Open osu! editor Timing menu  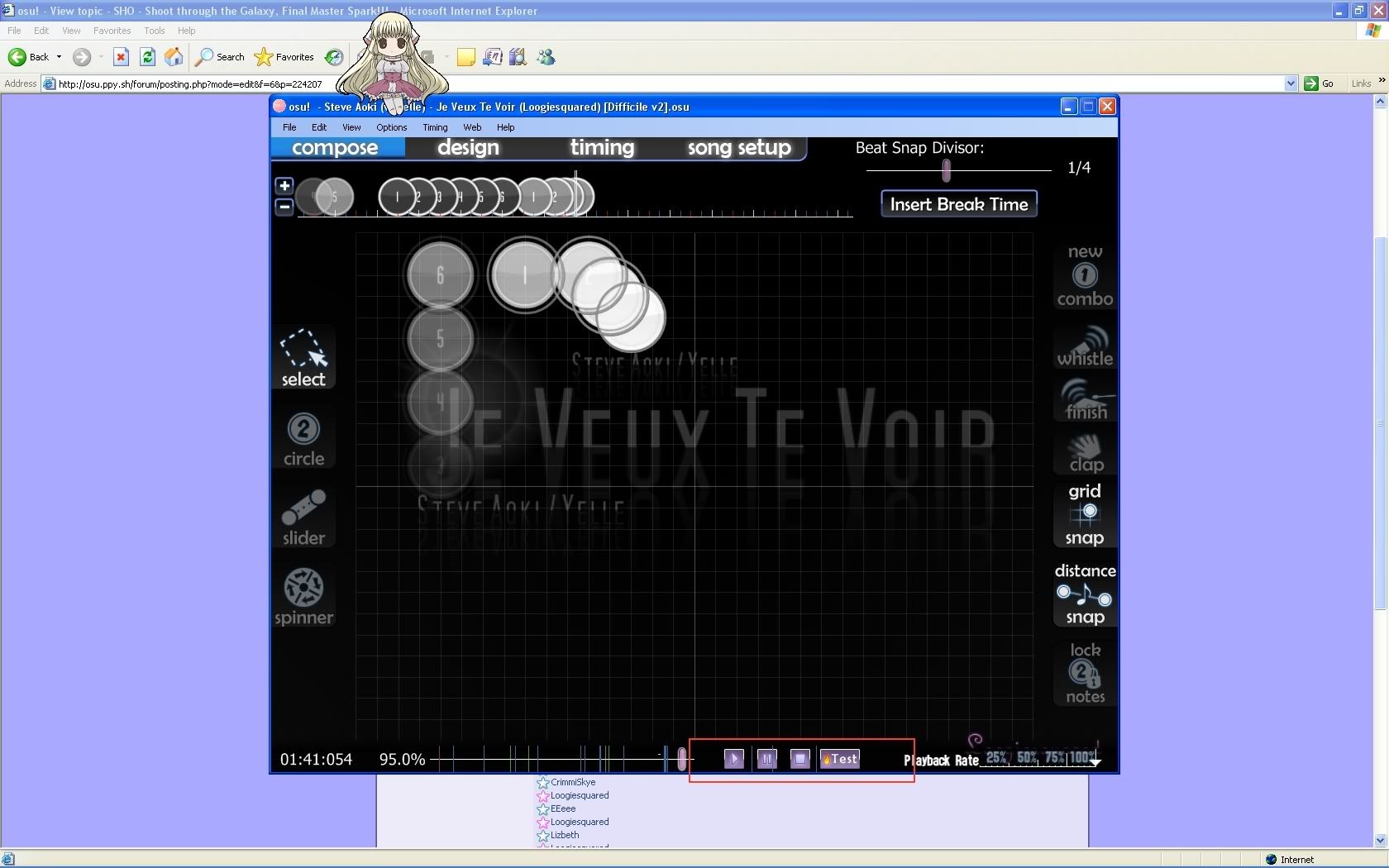point(435,127)
